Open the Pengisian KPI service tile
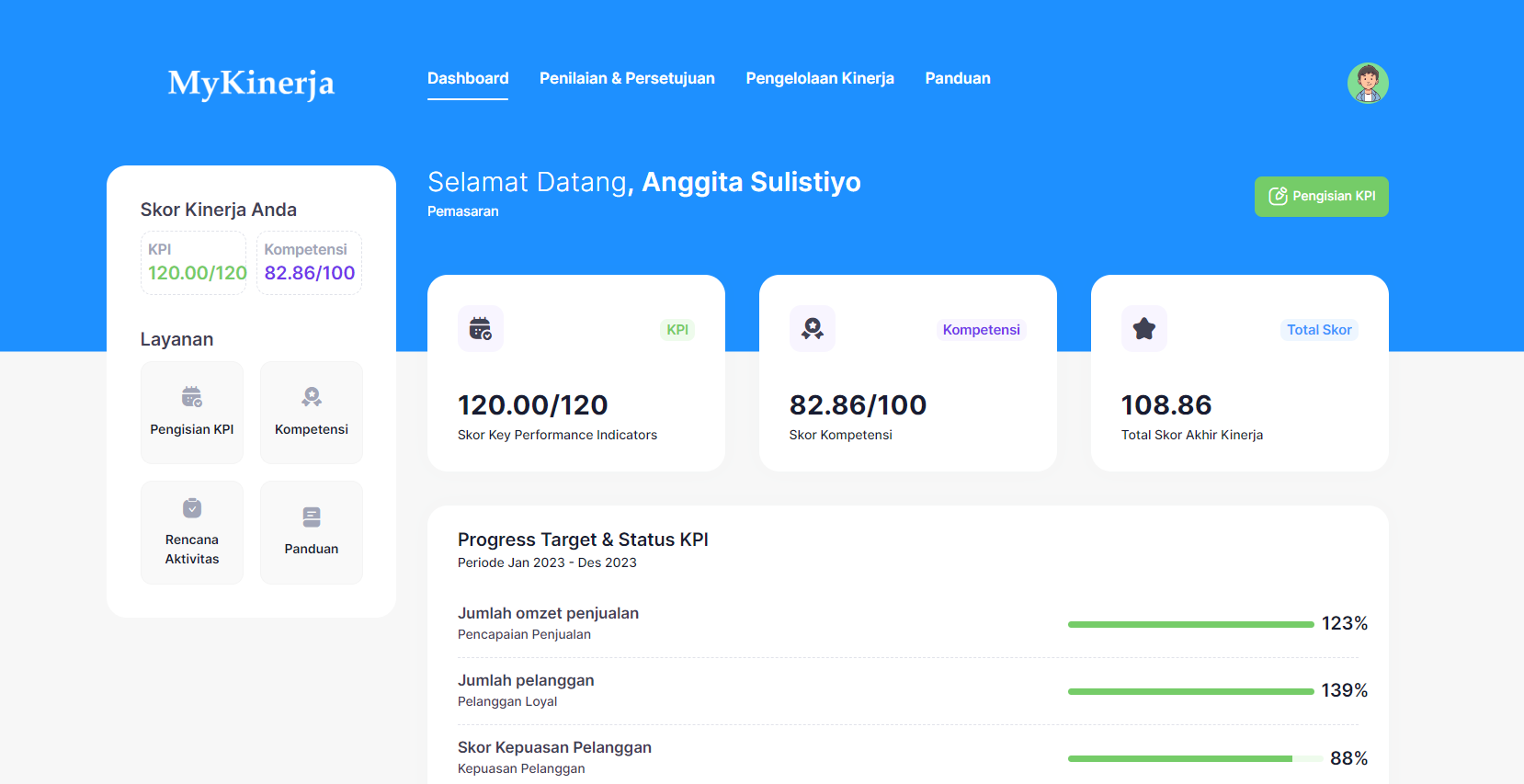 pos(192,412)
